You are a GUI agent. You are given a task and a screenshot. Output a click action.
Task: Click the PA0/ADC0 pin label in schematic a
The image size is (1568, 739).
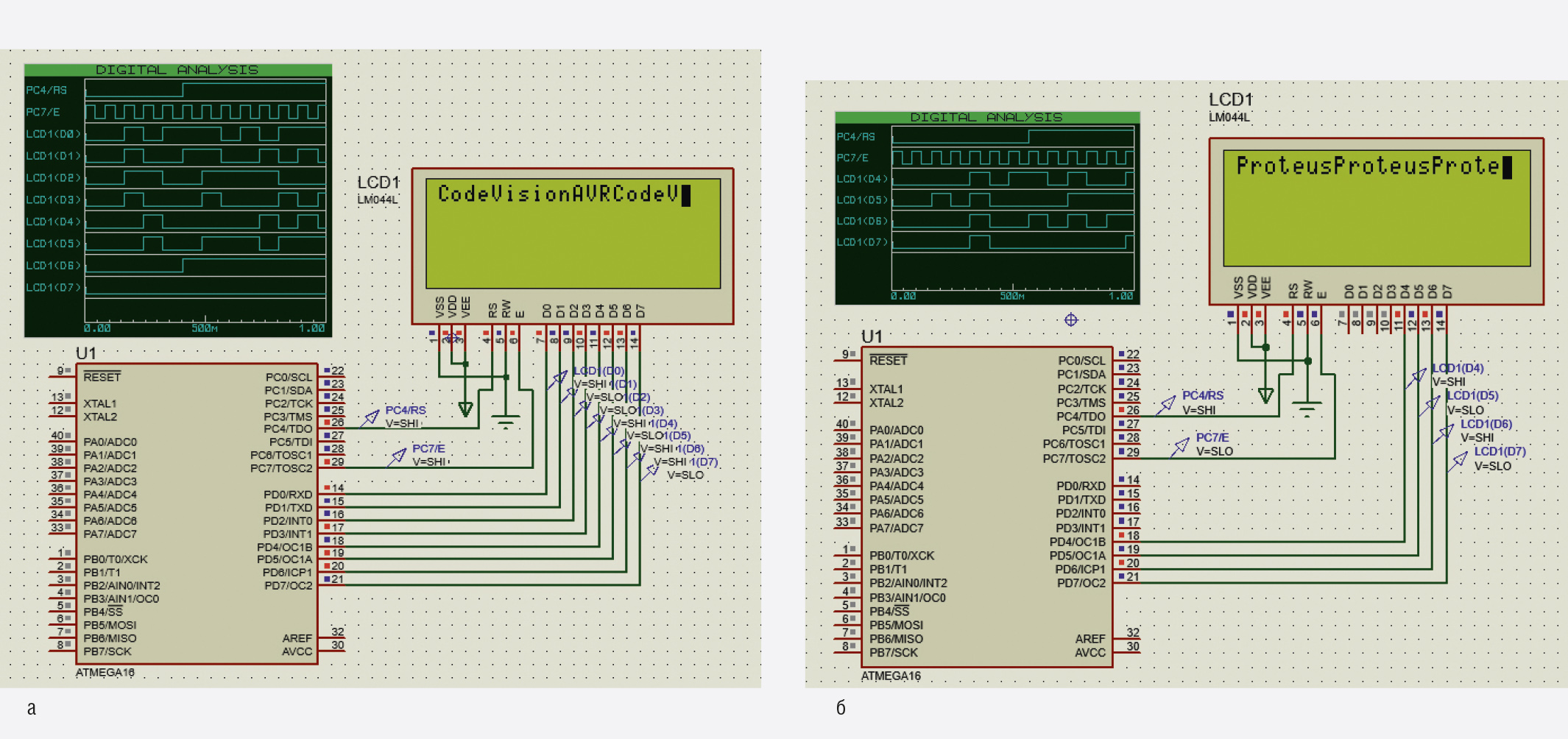coord(110,442)
